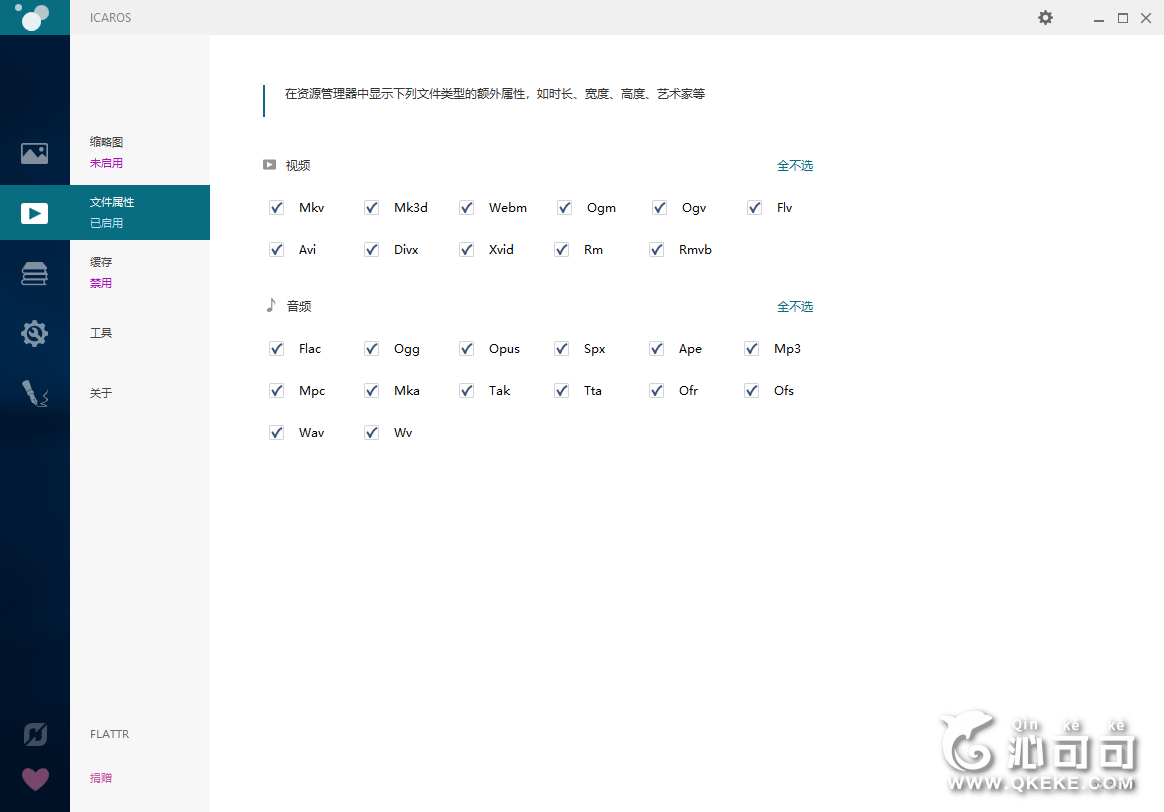Viewport: 1164px width, 812px height.
Task: Open cache section via stack icon
Action: pyautogui.click(x=34, y=274)
